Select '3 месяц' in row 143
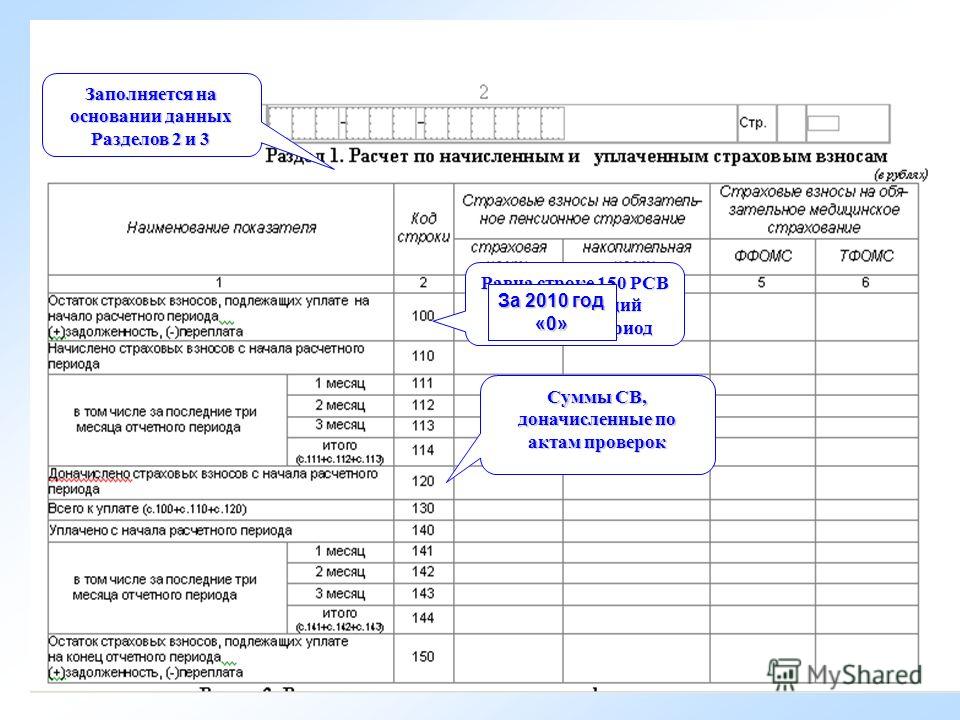Image resolution: width=960 pixels, height=720 pixels. coord(340,594)
